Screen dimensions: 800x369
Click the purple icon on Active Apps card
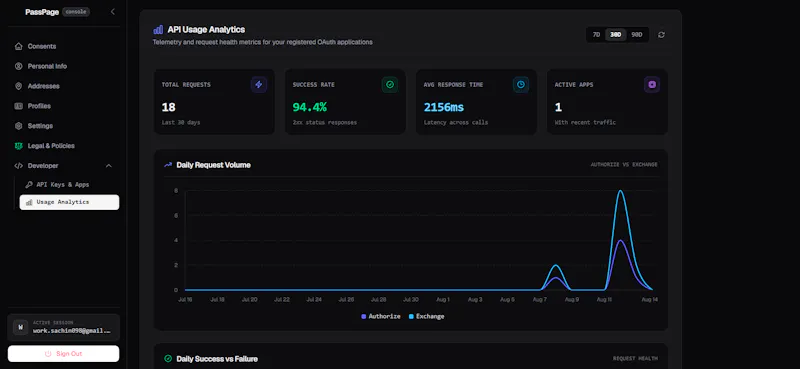point(652,85)
